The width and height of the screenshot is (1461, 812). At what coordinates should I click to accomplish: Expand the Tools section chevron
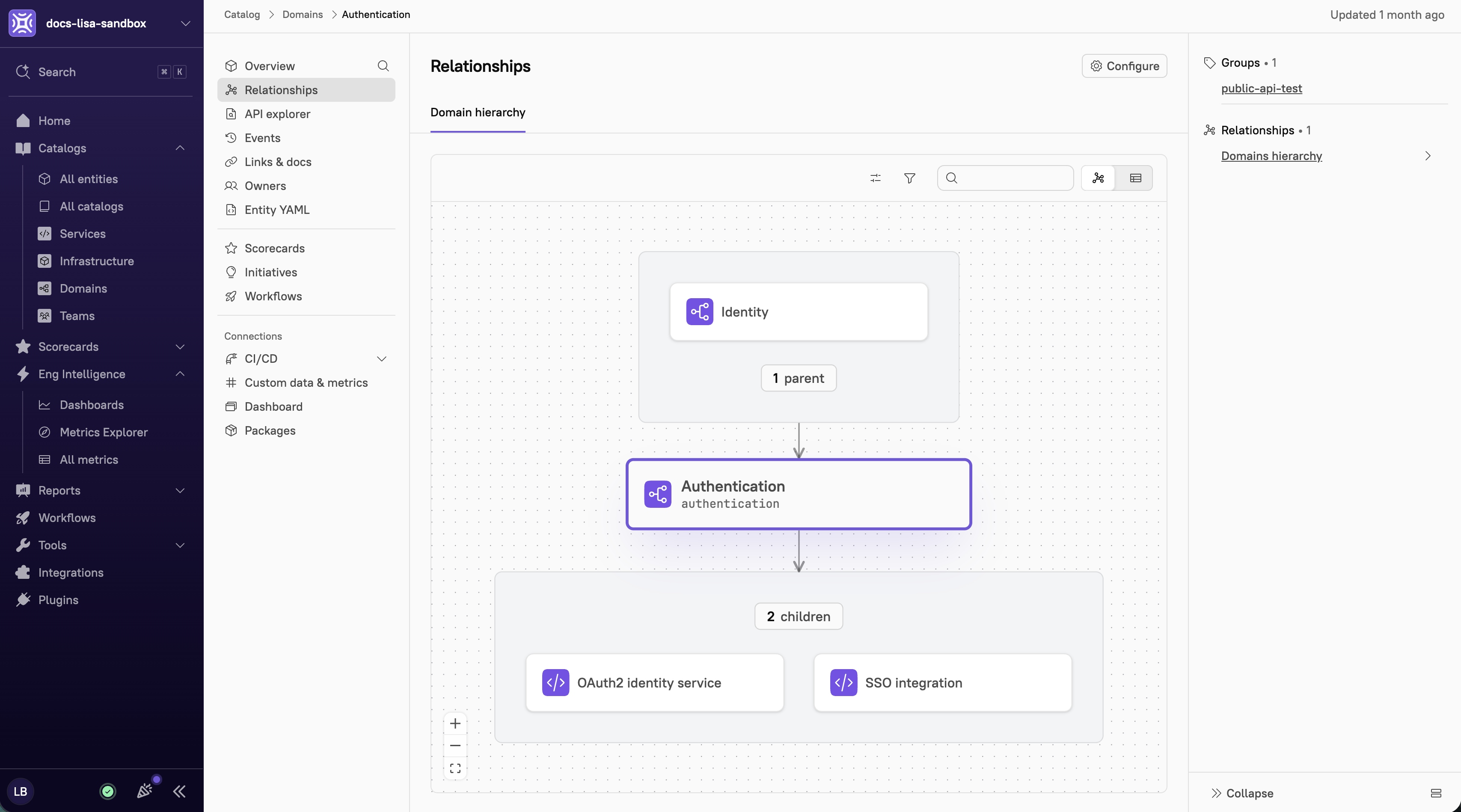(x=180, y=545)
